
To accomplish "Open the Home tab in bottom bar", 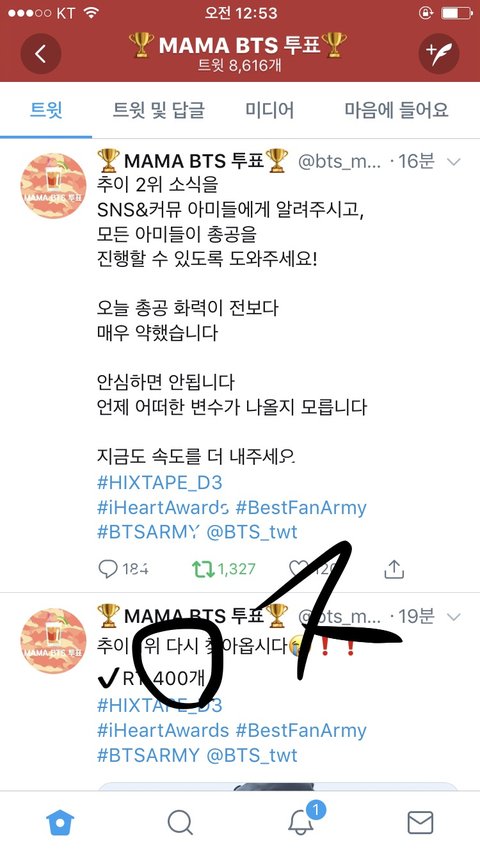I will 60,822.
